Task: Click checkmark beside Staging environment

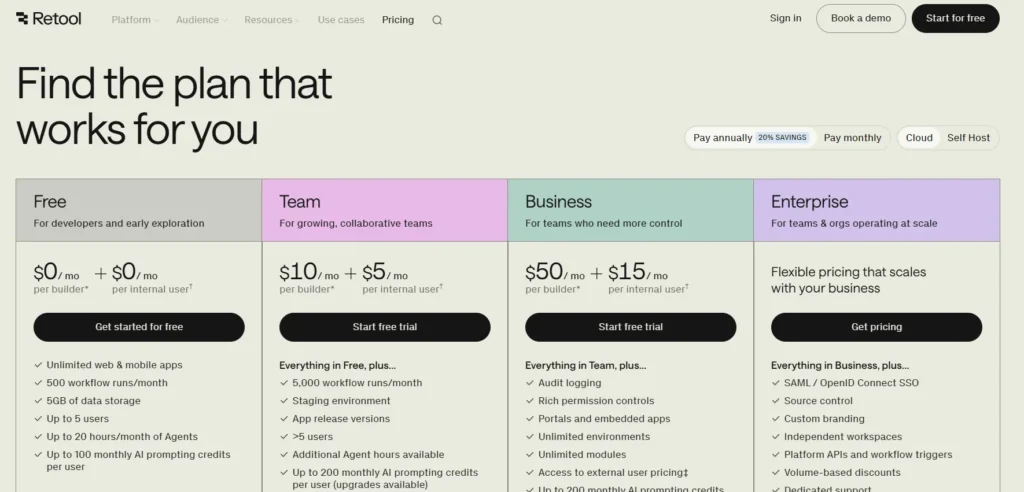Action: pos(284,401)
